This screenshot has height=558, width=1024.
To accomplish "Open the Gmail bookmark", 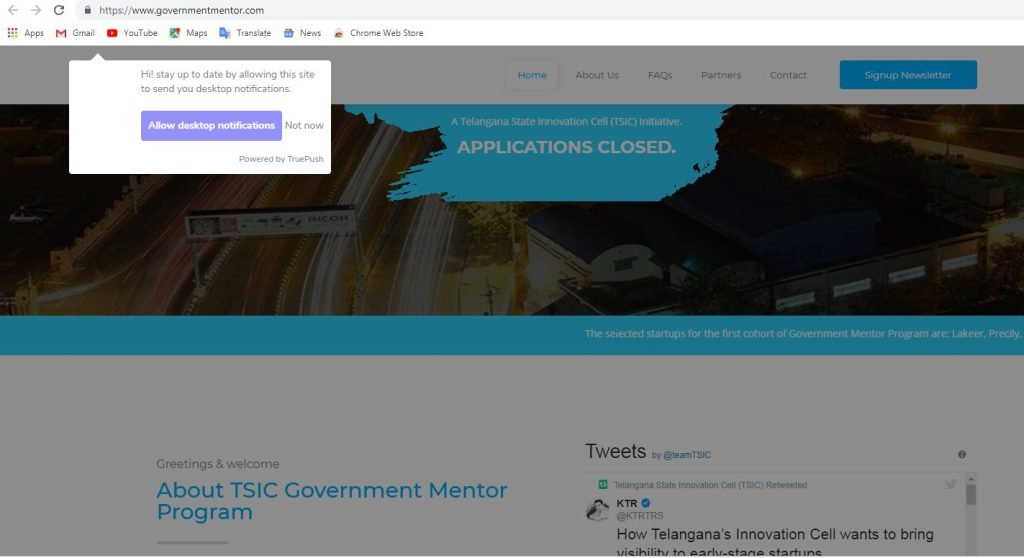I will [x=75, y=33].
